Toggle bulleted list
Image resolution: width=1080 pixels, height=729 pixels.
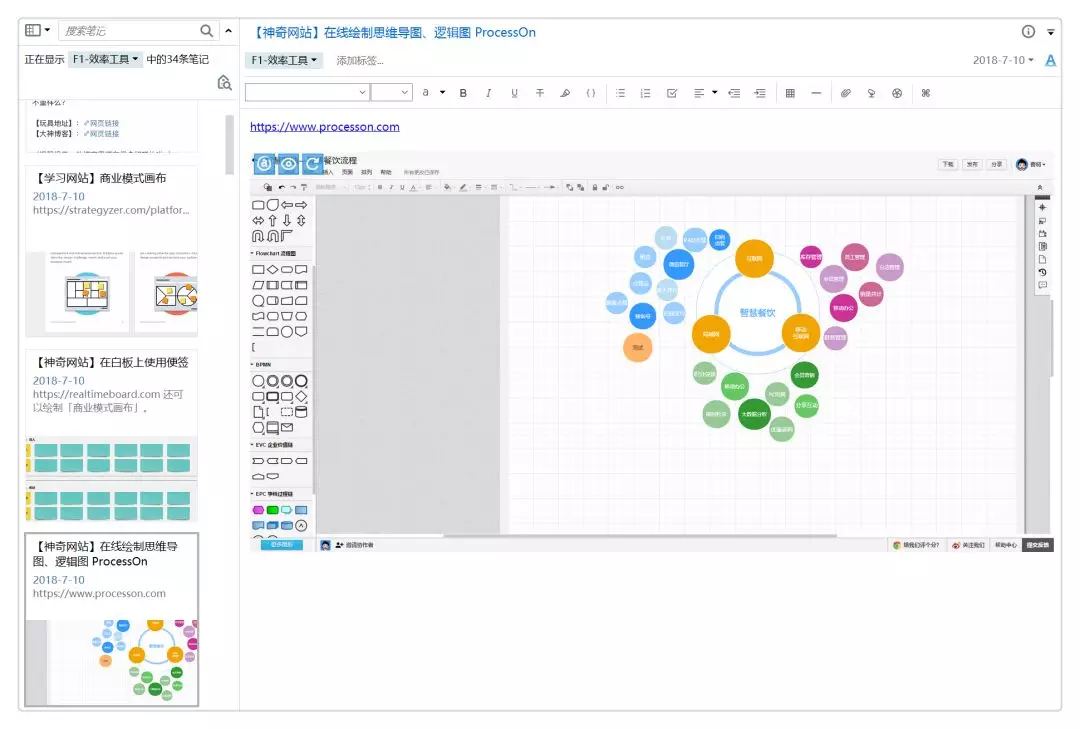click(x=621, y=93)
